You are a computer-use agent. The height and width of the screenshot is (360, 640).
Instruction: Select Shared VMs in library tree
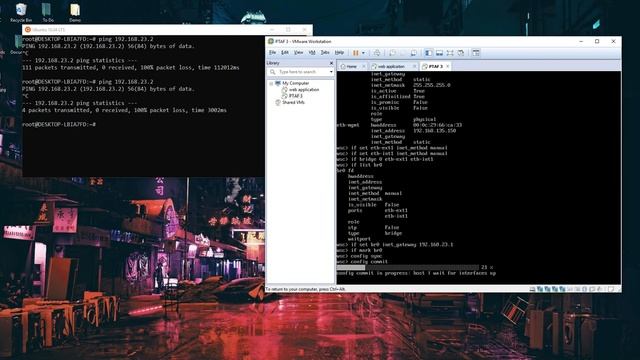(293, 102)
